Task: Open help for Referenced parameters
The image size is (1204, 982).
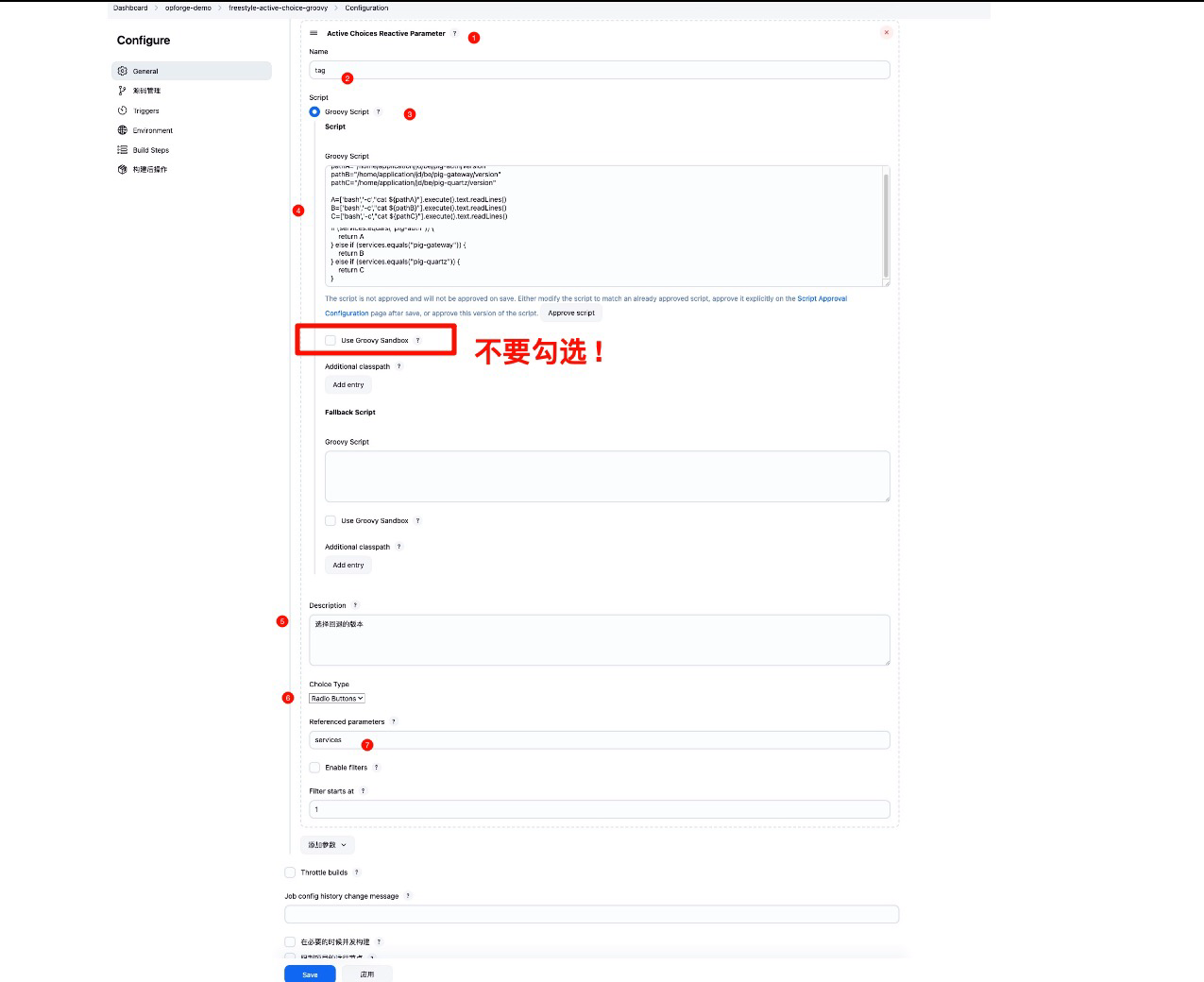Action: [x=394, y=721]
